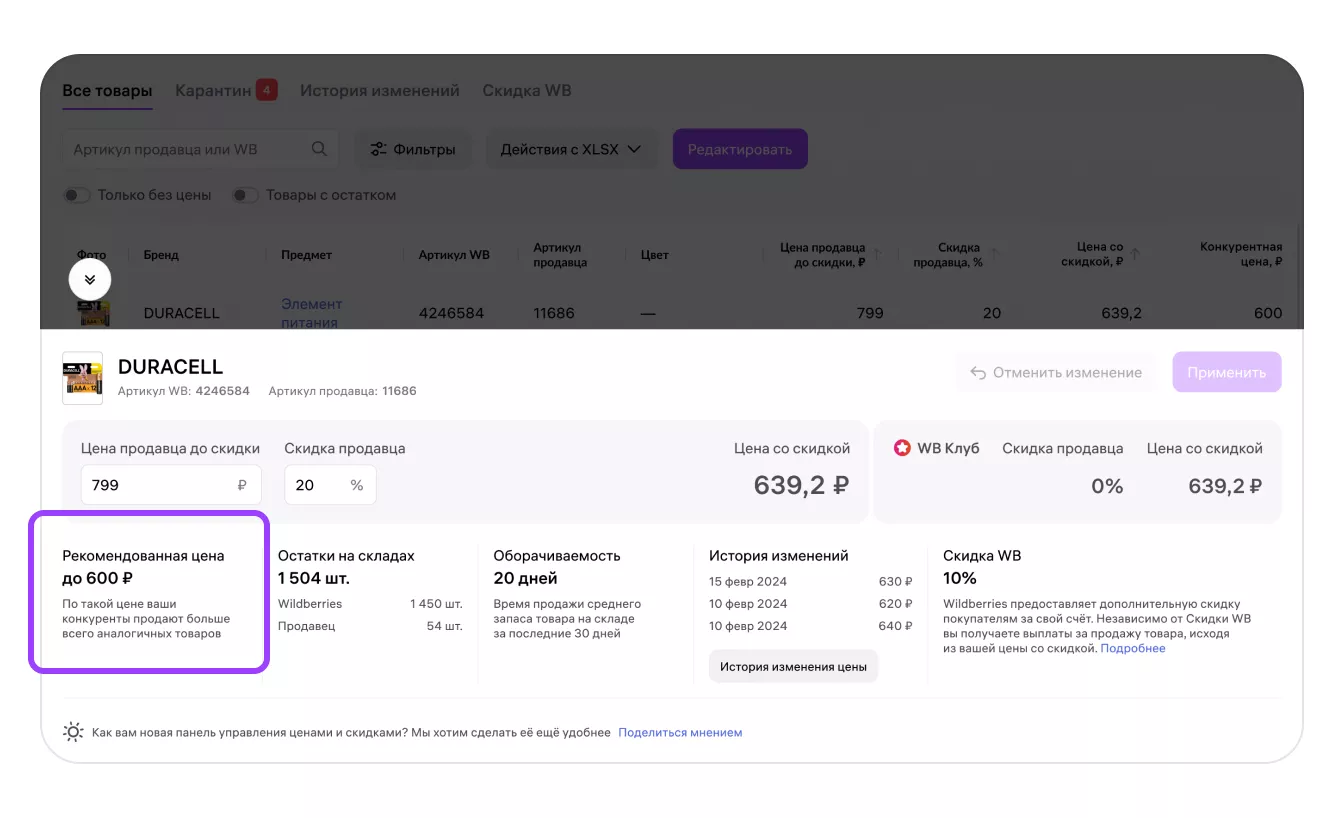Viewport: 1344px width, 818px height.
Task: Click the undo arrow on Отменить изменение
Action: (978, 372)
